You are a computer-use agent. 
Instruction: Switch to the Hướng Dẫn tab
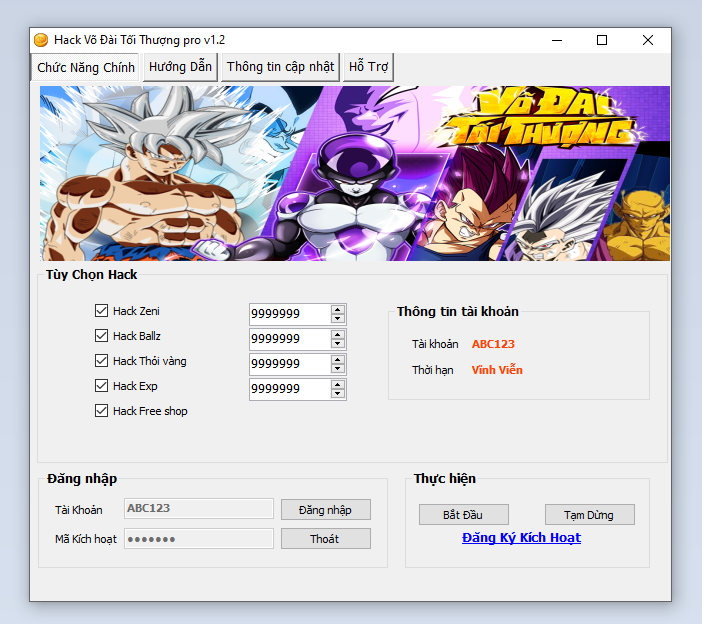pos(180,67)
